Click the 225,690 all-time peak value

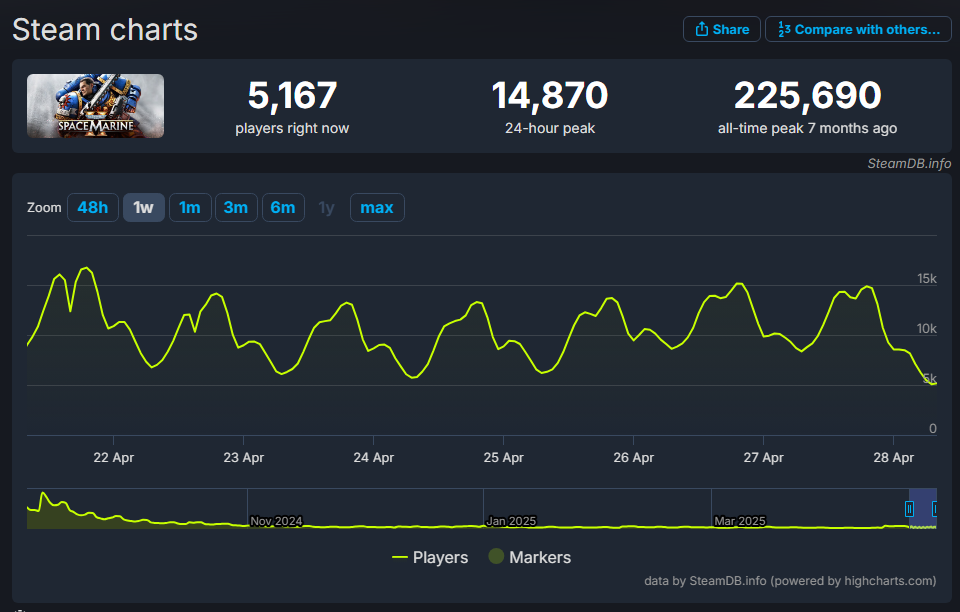pos(808,95)
